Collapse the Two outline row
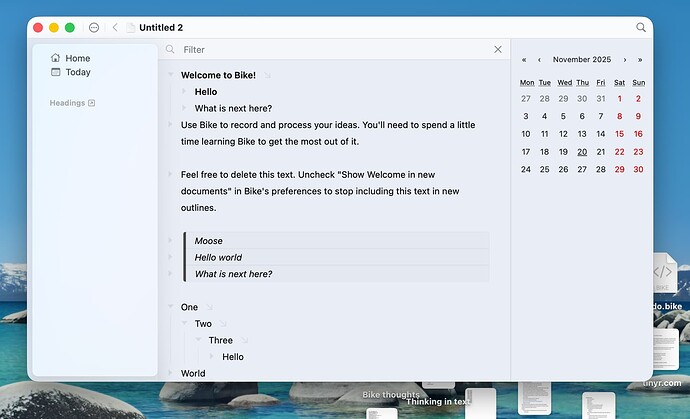Screen dimensions: 690x419 185,324
